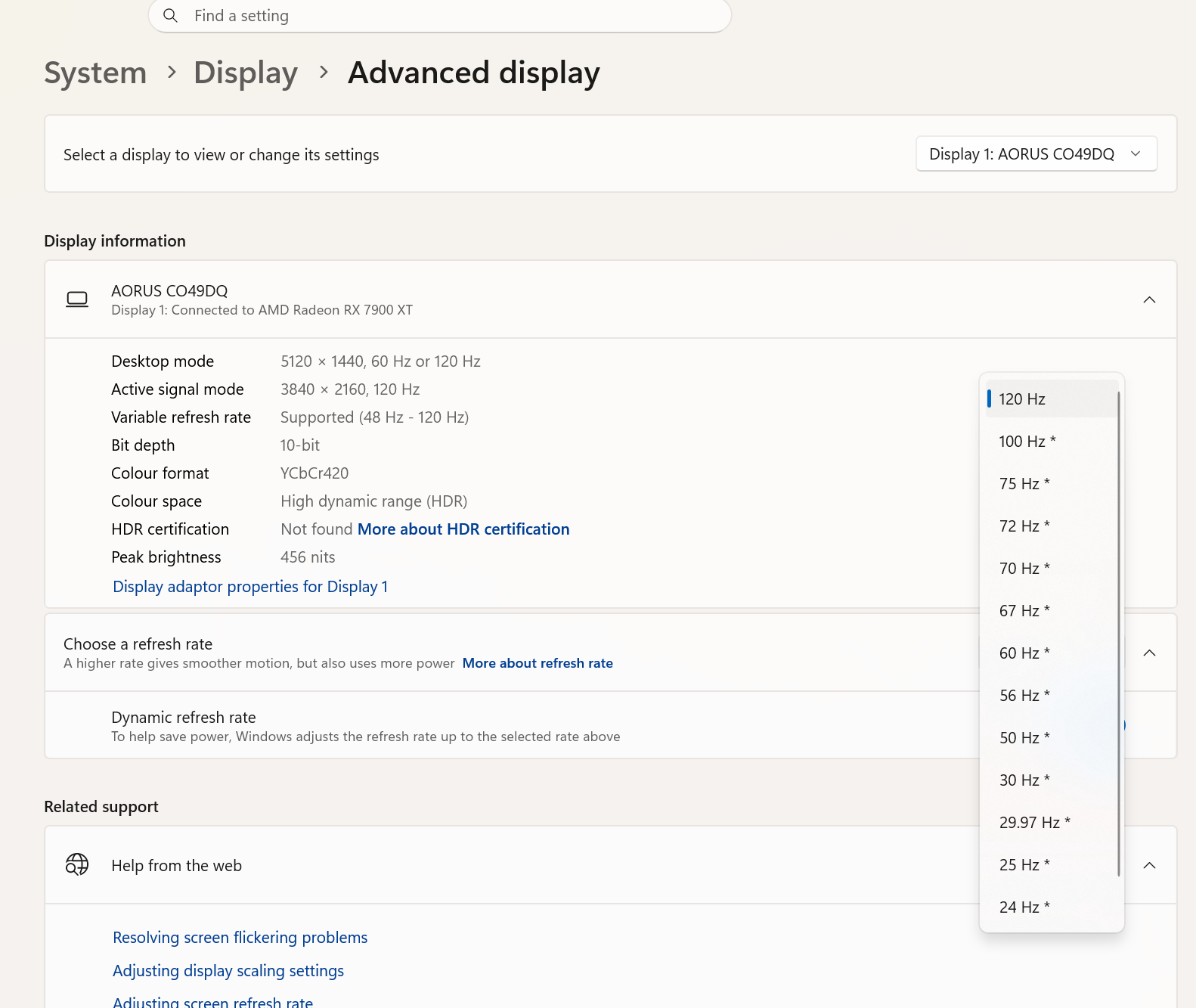1196x1008 pixels.
Task: Collapse the AORUS CO49DQ display information section
Action: [x=1149, y=300]
